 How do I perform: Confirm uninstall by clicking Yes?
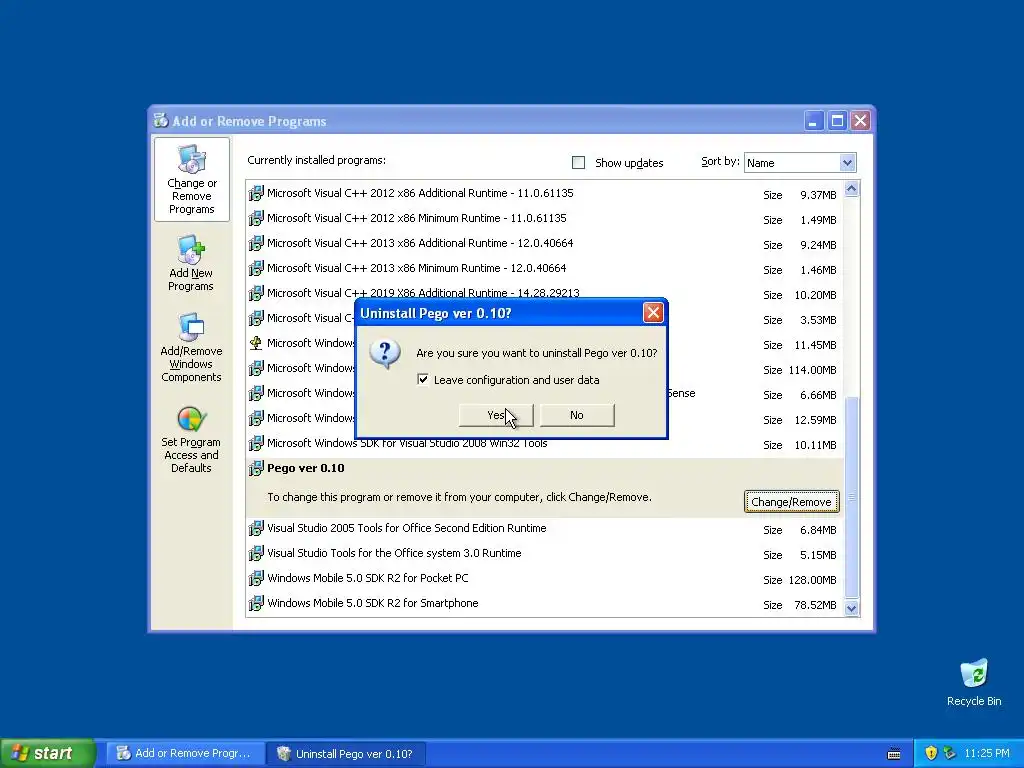[x=496, y=415]
